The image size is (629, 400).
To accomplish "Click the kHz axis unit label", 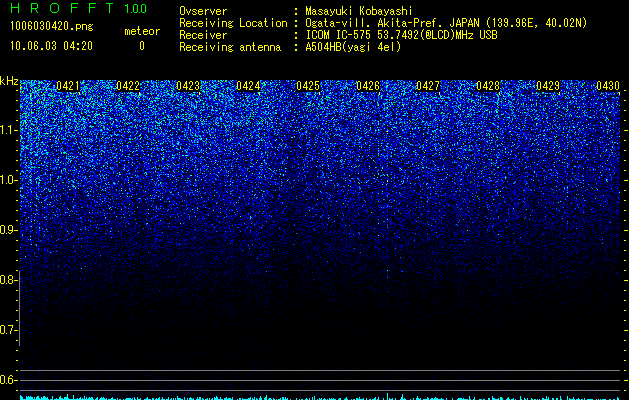I will pos(9,81).
